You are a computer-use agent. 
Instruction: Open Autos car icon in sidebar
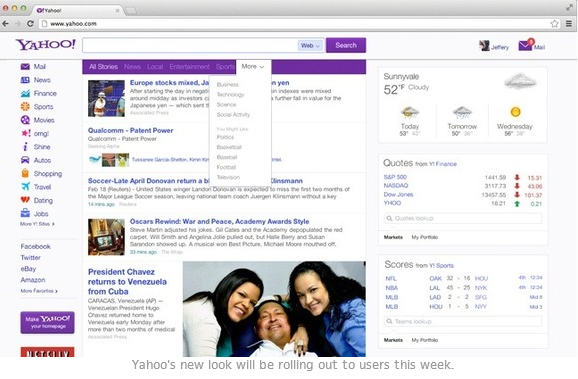coord(25,160)
